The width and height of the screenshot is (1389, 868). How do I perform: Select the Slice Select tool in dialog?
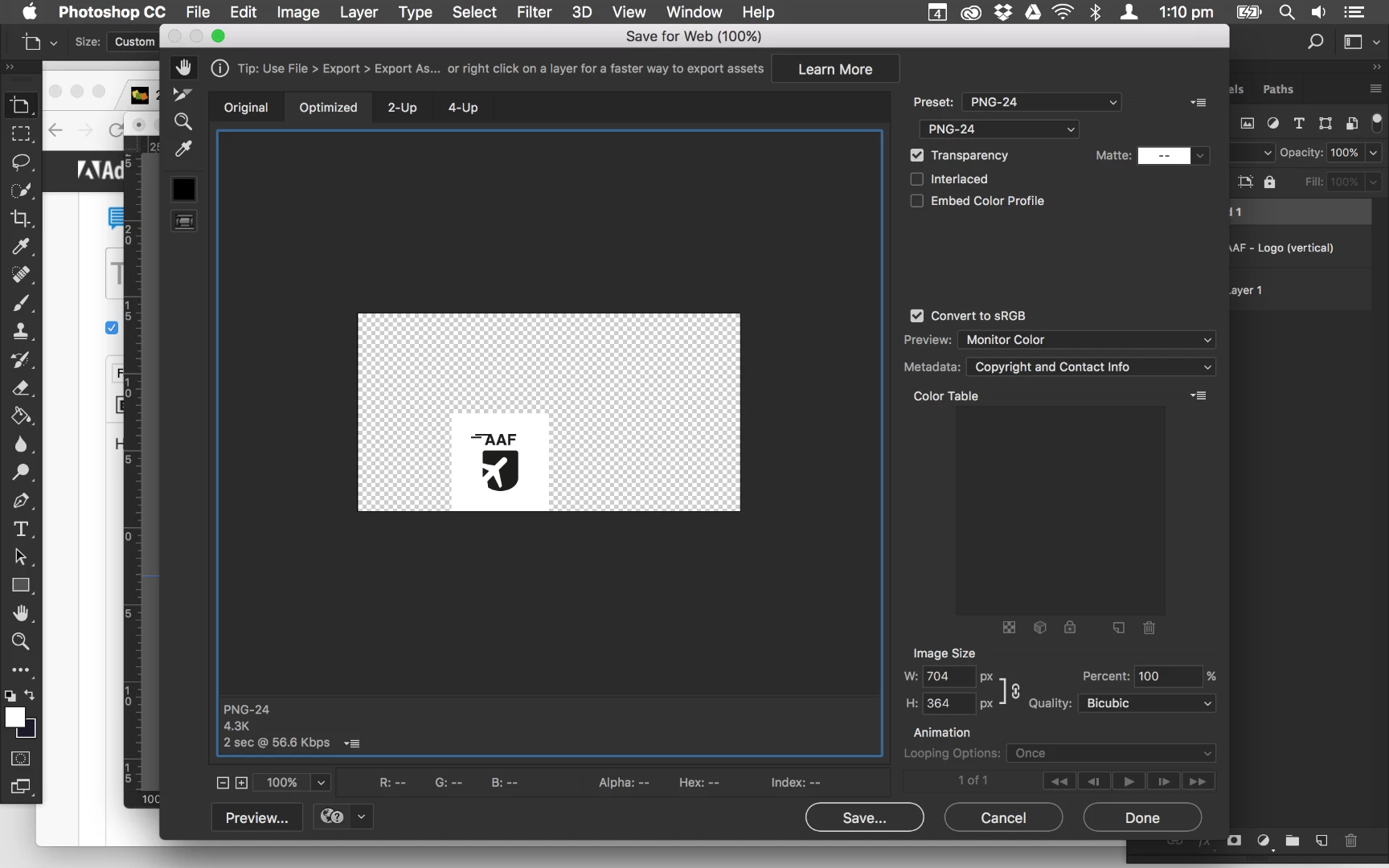point(183,95)
